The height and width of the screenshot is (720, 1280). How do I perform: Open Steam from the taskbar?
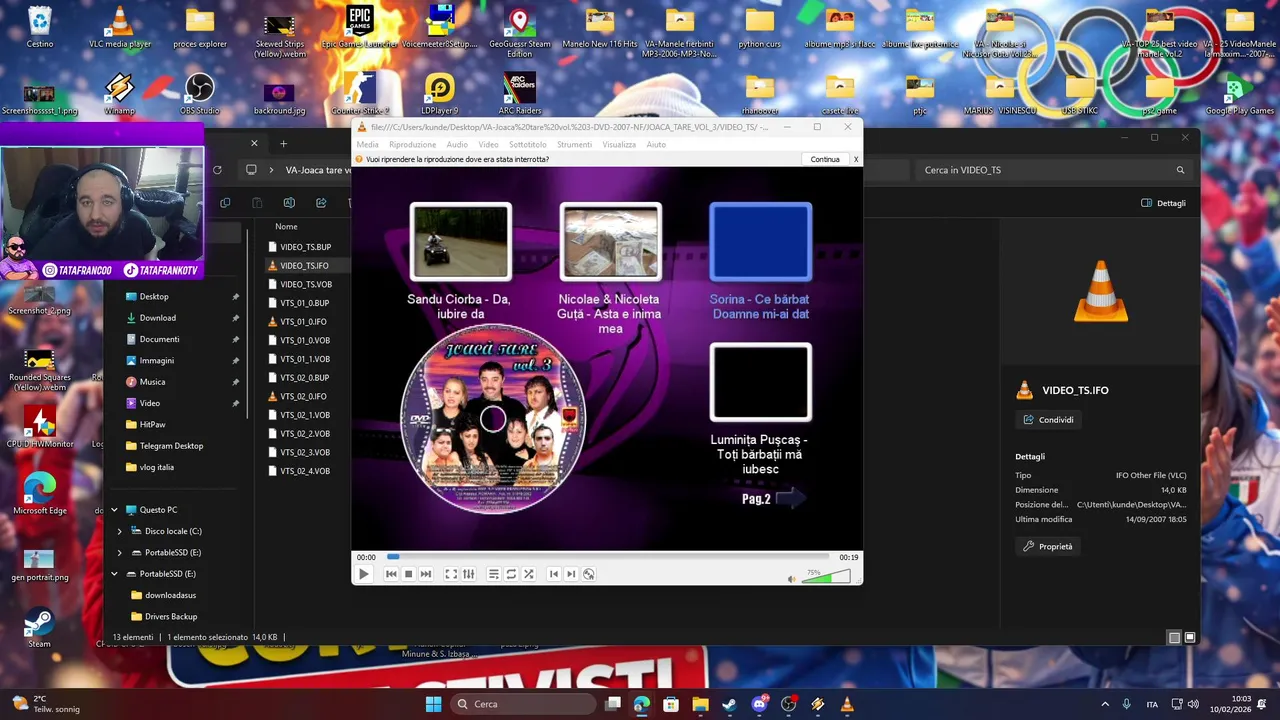[729, 704]
